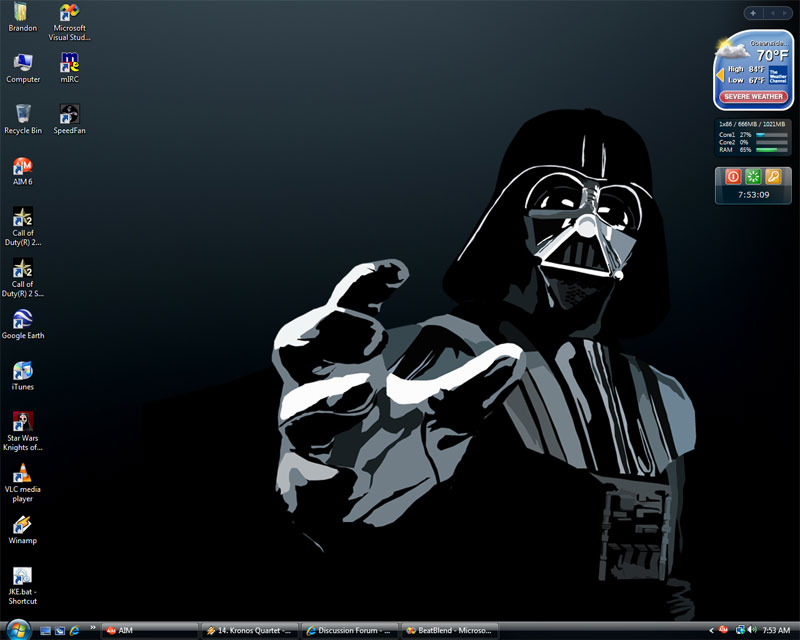Open the volume tray icon
Screen dimensions: 800x640
pyautogui.click(x=753, y=630)
